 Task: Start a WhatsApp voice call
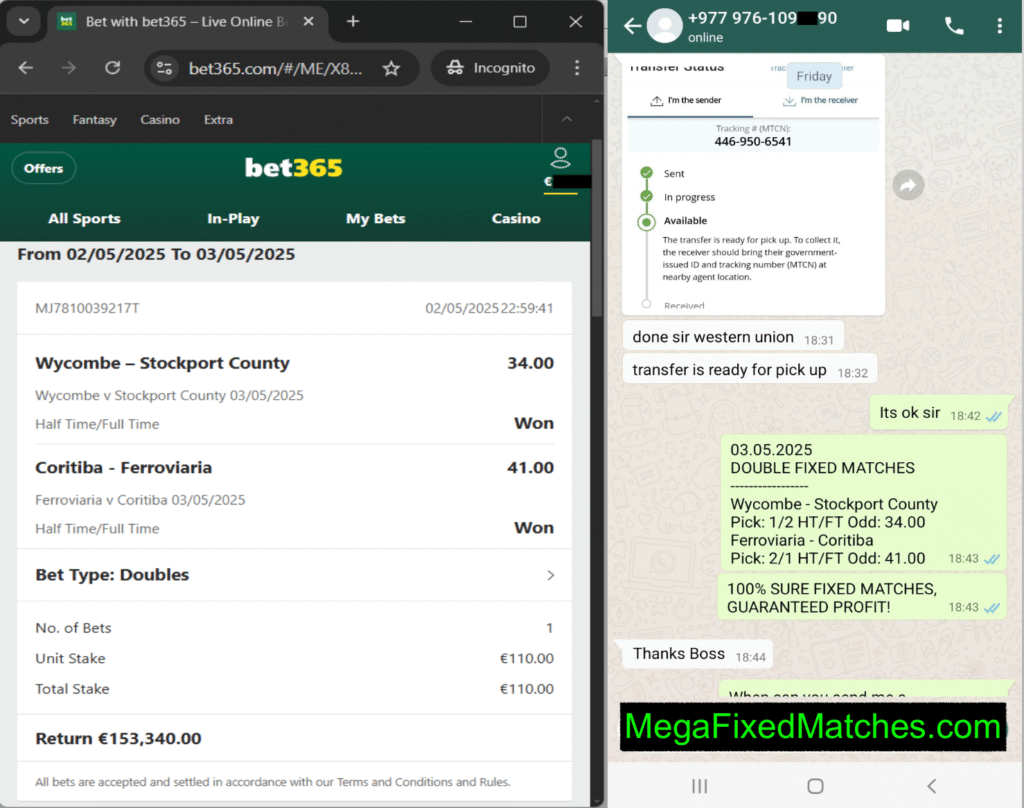tap(954, 26)
